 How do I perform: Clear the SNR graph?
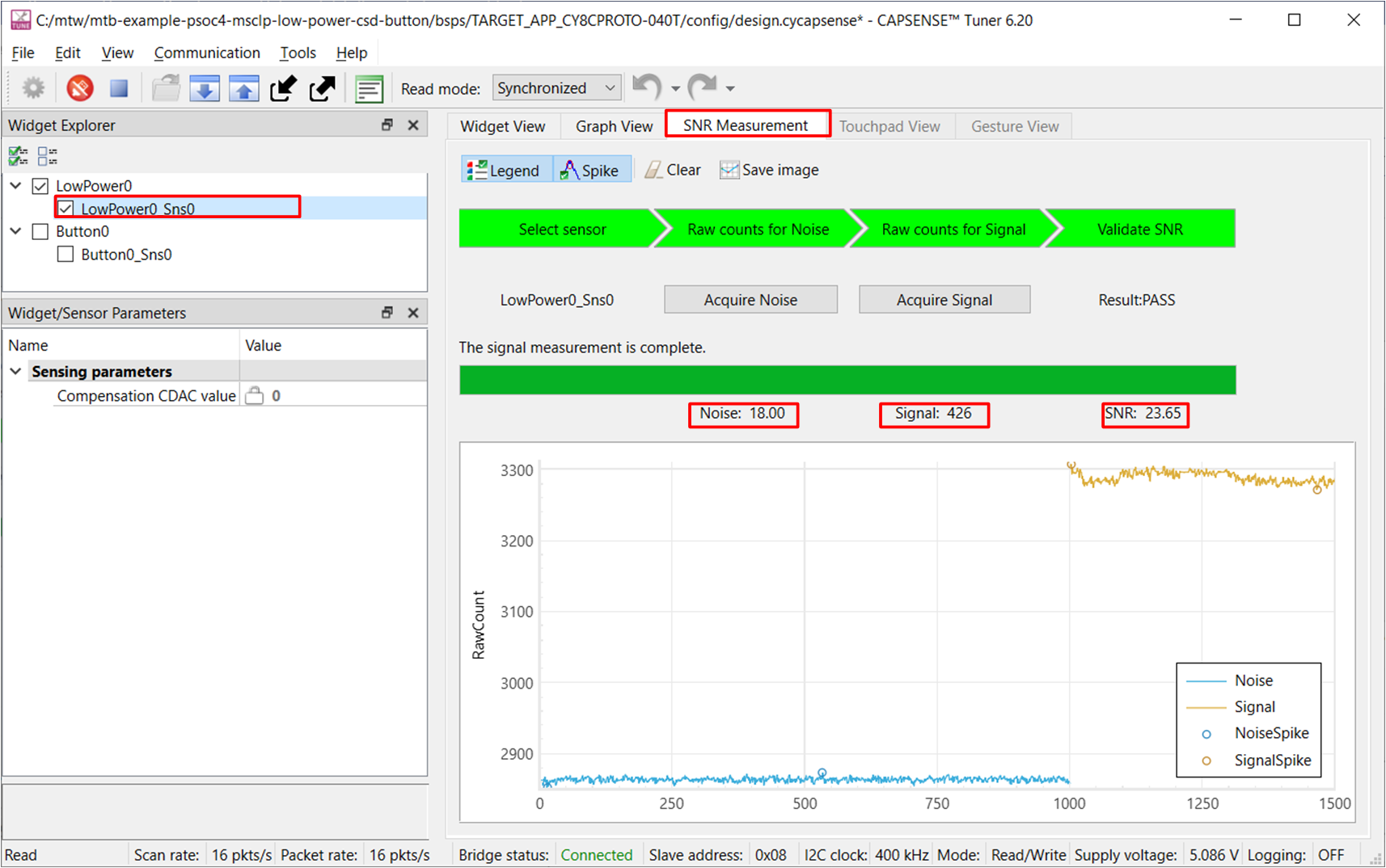coord(673,170)
